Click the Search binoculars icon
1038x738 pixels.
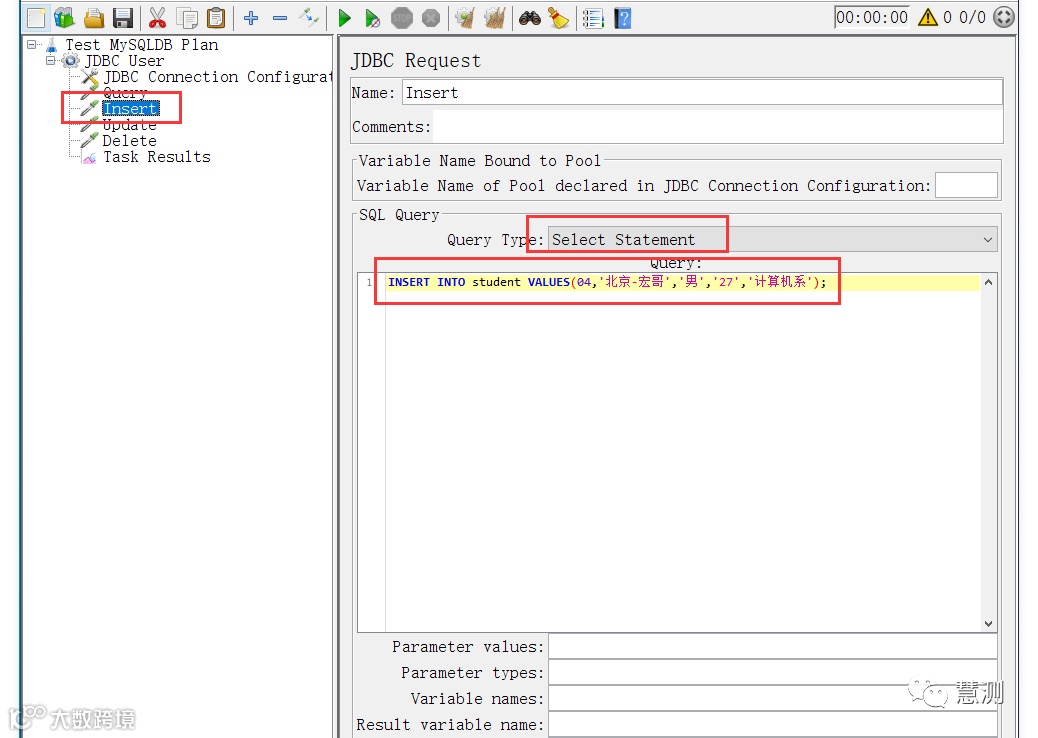530,18
